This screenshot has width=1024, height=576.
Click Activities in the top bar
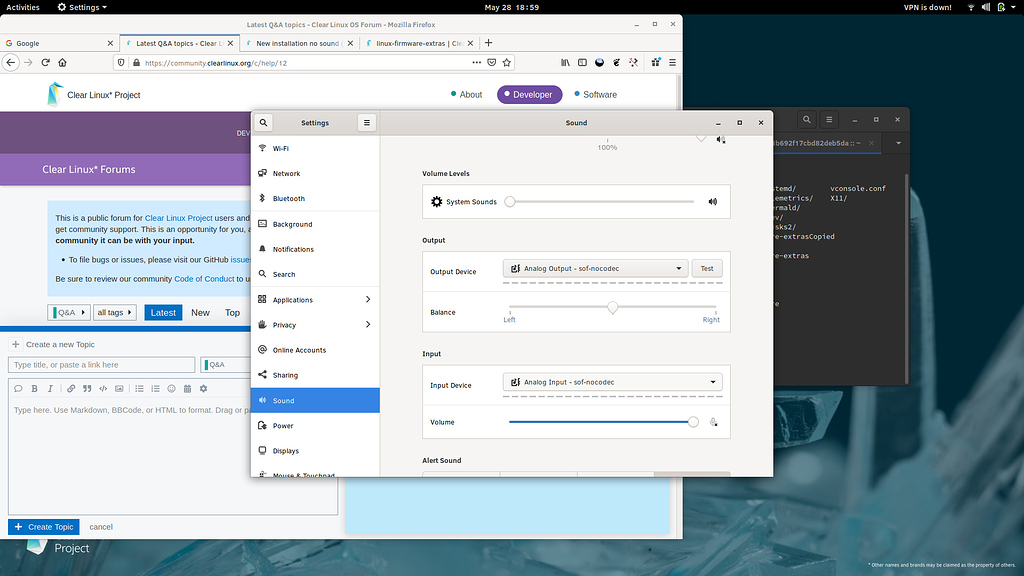pyautogui.click(x=23, y=7)
